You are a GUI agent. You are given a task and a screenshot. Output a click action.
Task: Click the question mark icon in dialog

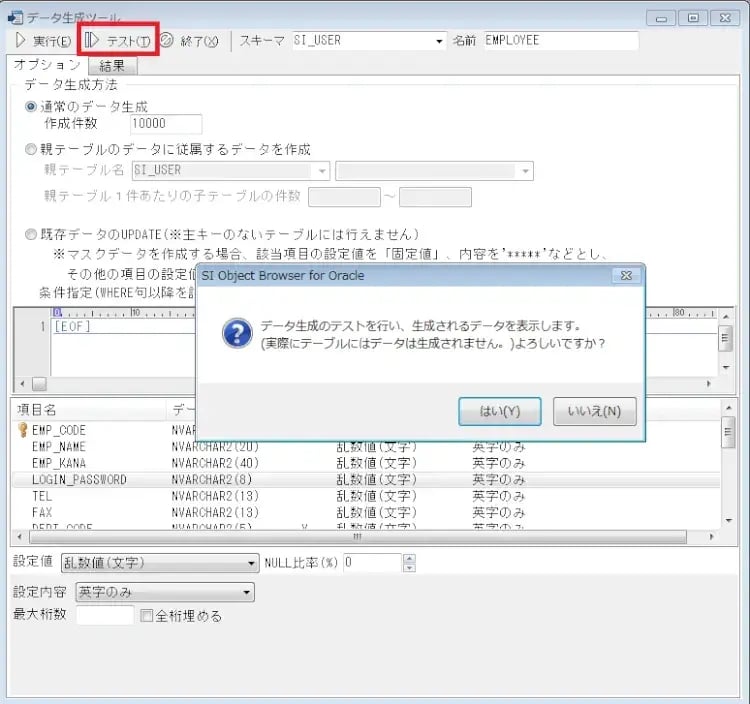[235, 333]
